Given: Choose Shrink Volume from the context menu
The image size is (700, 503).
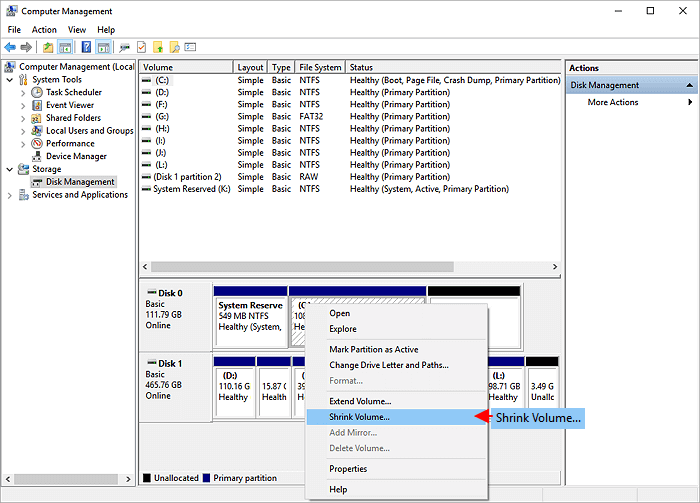Looking at the screenshot, I should 360,417.
